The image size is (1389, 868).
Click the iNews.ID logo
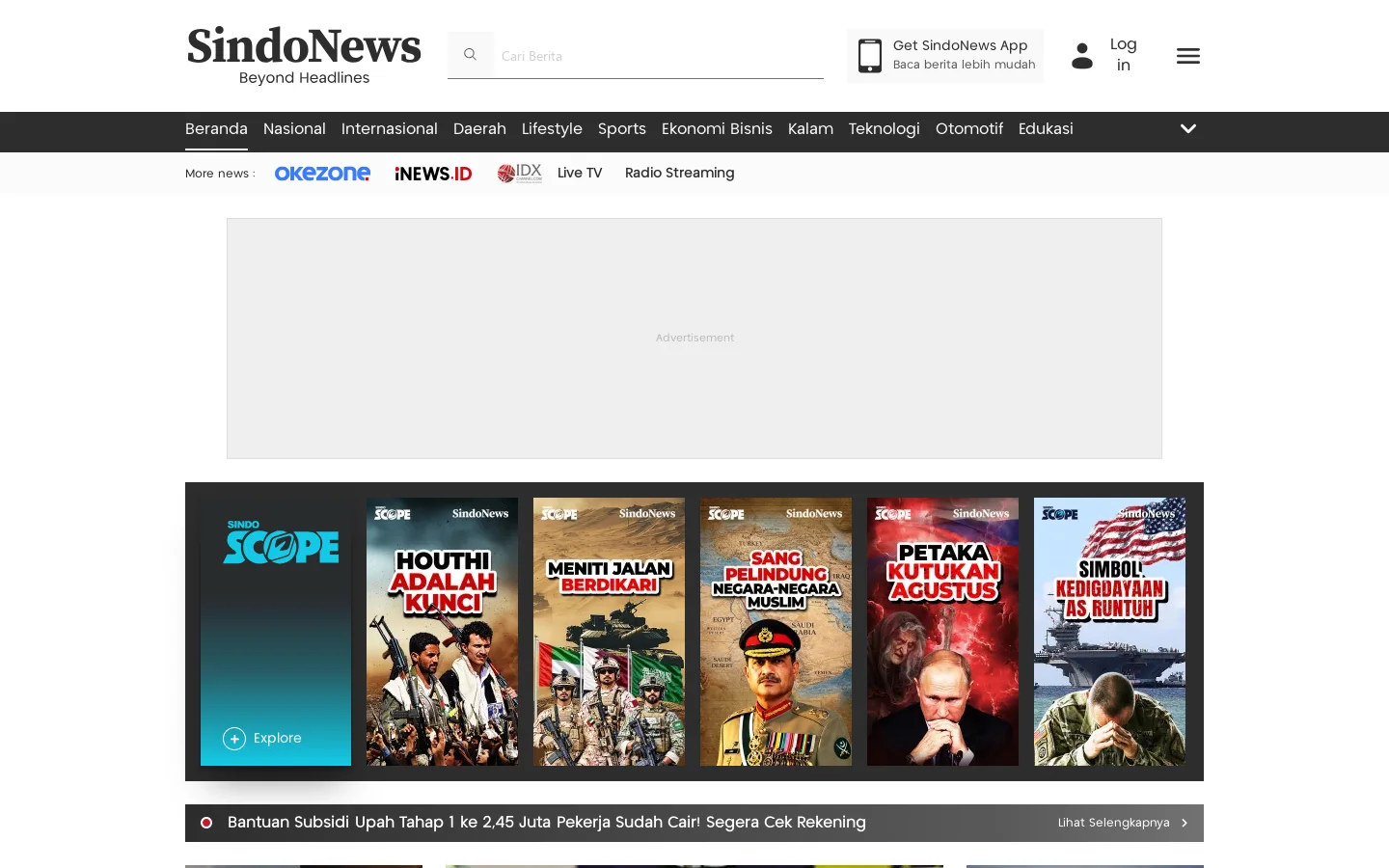click(x=433, y=174)
